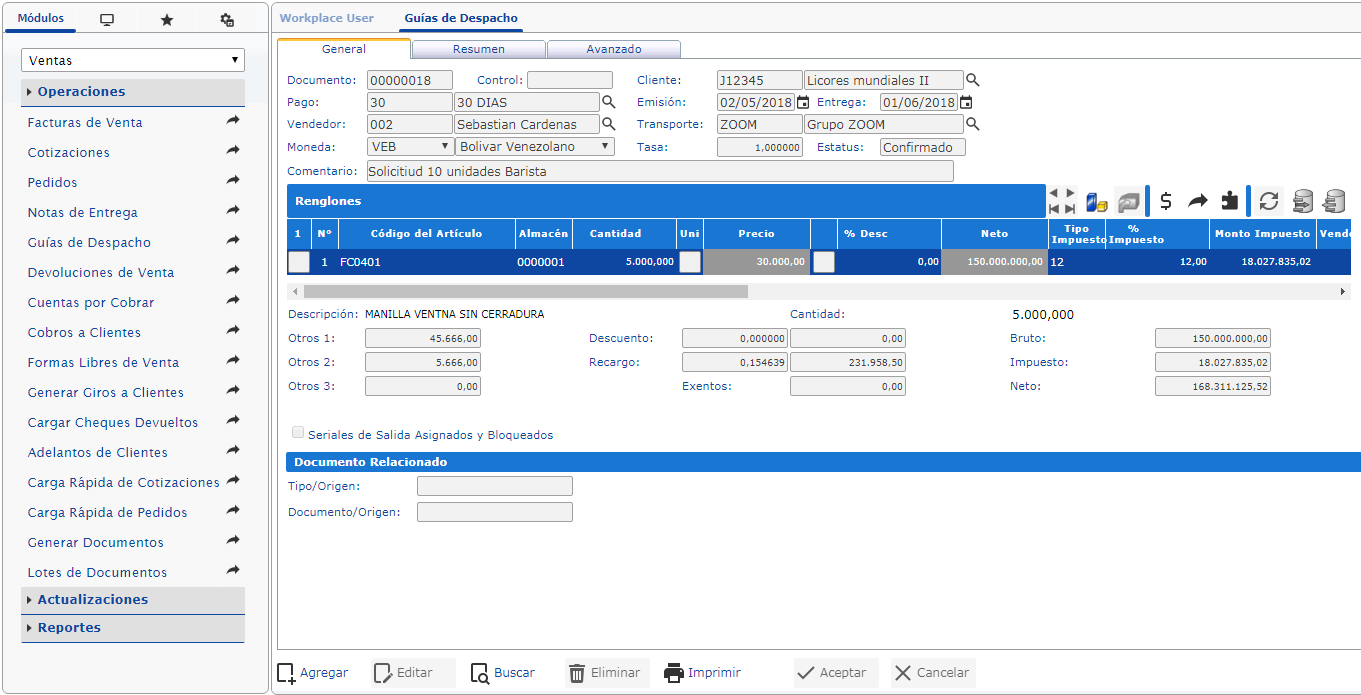Screen dimensions: 1361x695
Task: Toggle Seriales de Salida Asignados y Bloqueados
Action: click(298, 433)
